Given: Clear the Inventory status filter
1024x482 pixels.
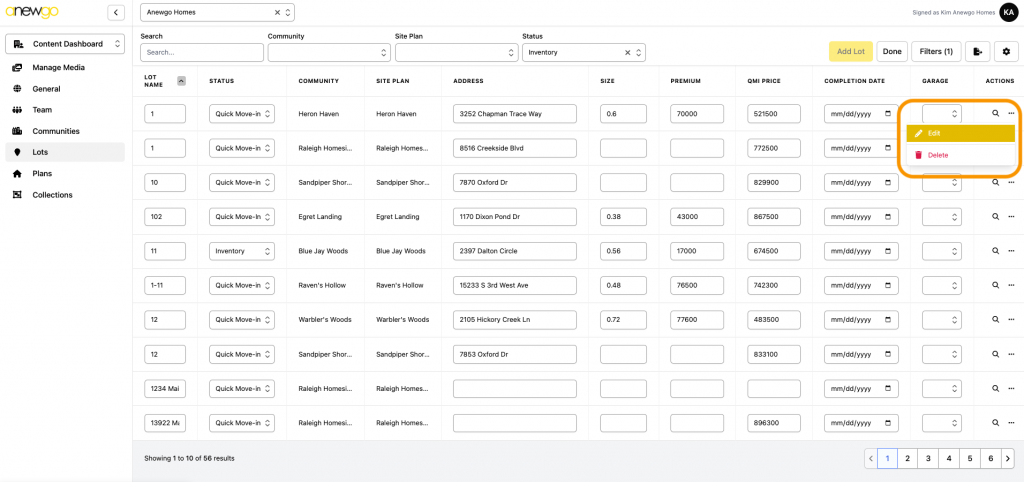Looking at the screenshot, I should coord(628,52).
